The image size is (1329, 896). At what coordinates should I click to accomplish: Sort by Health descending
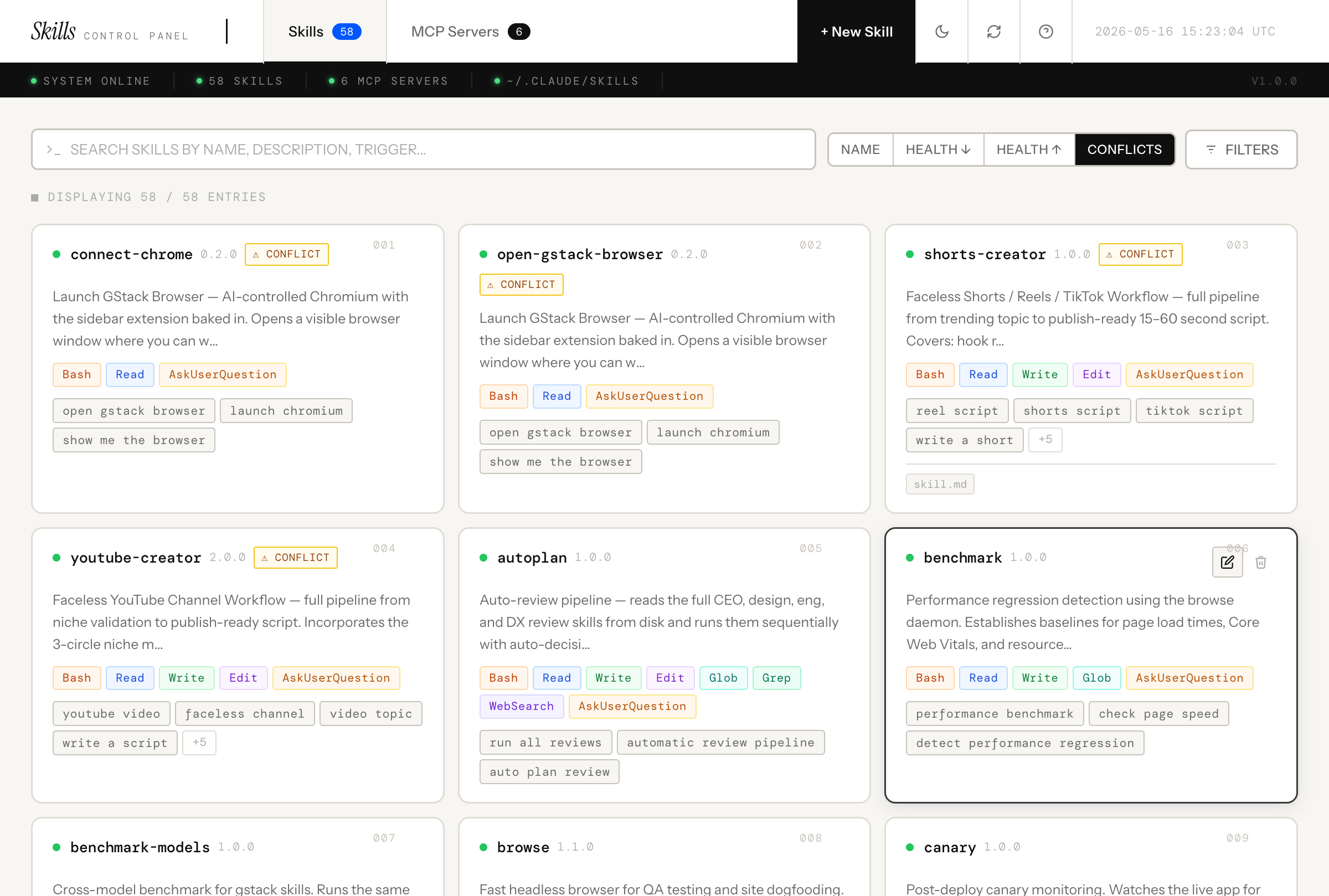point(938,150)
